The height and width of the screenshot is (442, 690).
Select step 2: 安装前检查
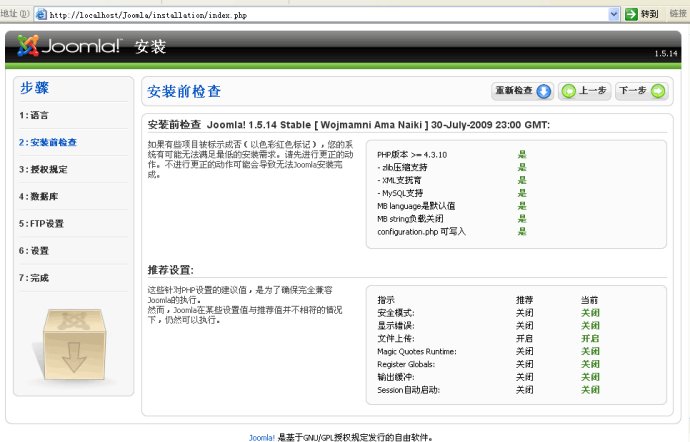[48, 142]
